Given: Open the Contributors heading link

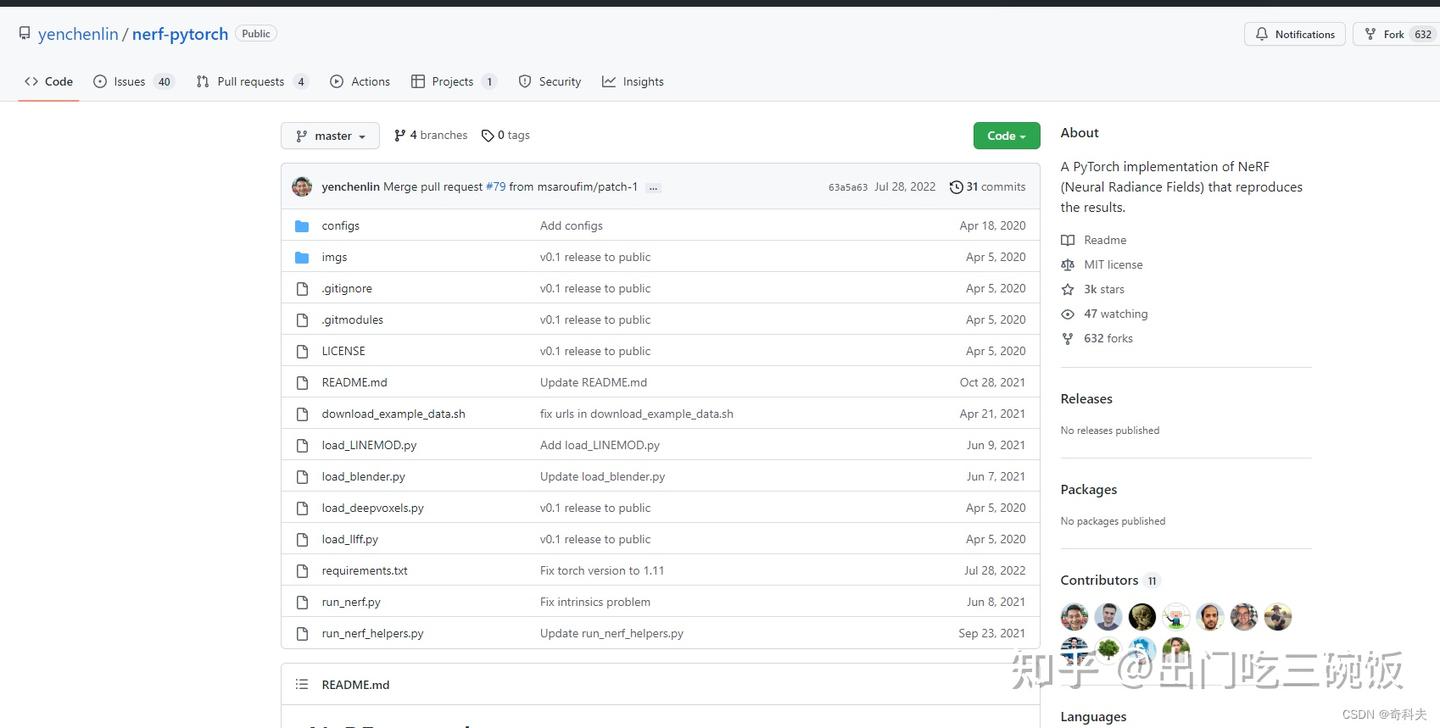Looking at the screenshot, I should point(1110,581).
